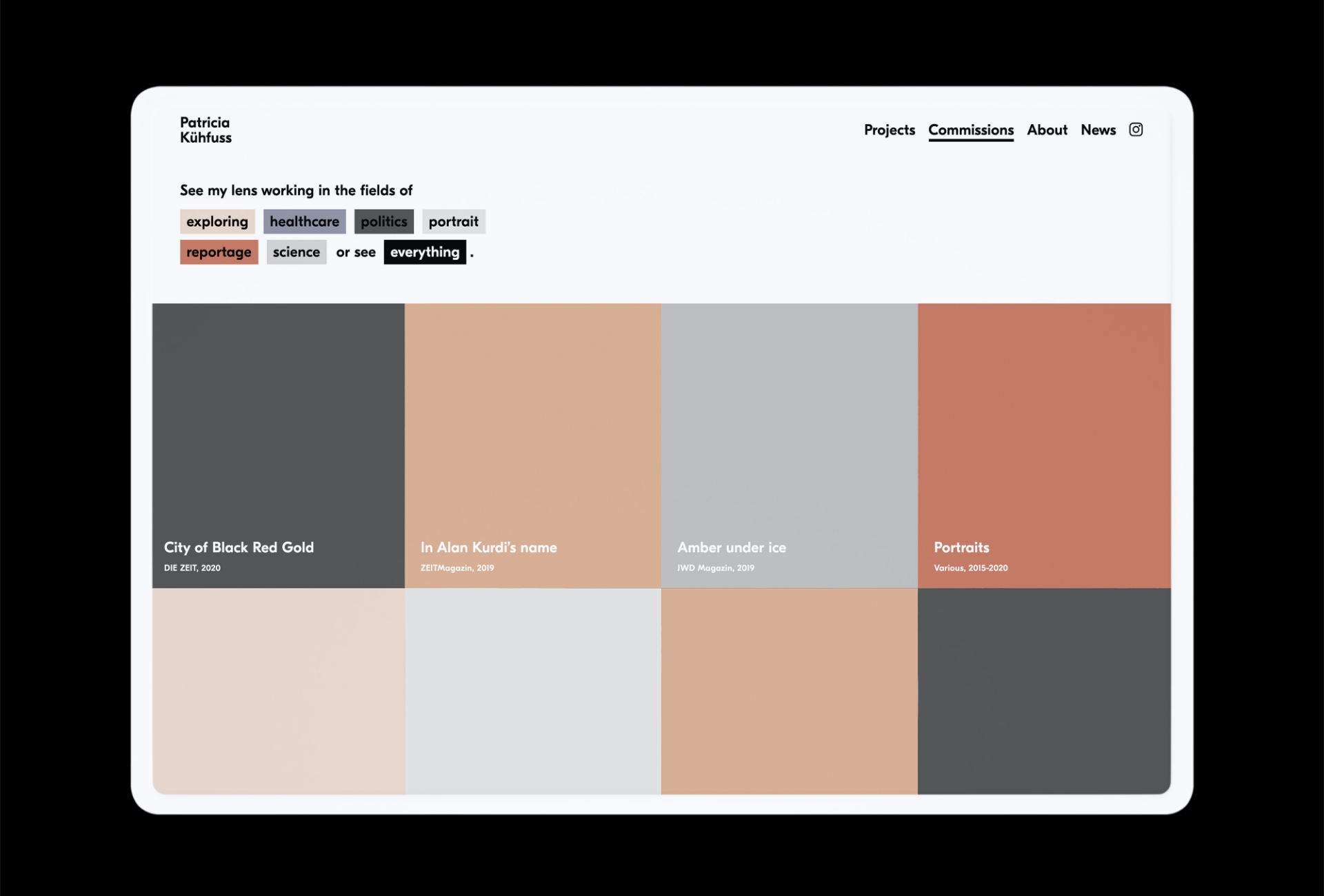1324x896 pixels.
Task: Select the portrait filter tag
Action: coord(453,221)
